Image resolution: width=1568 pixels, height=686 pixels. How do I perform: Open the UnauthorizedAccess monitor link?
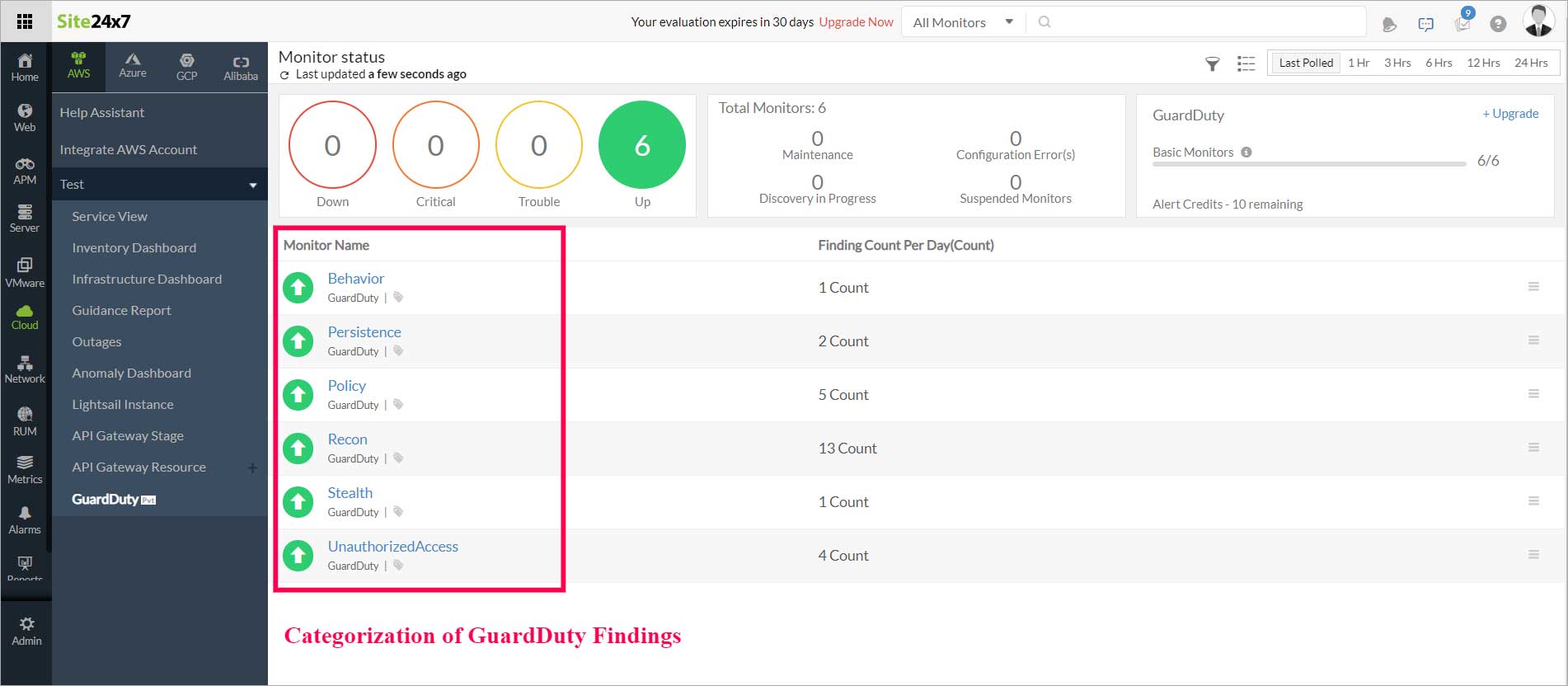392,547
